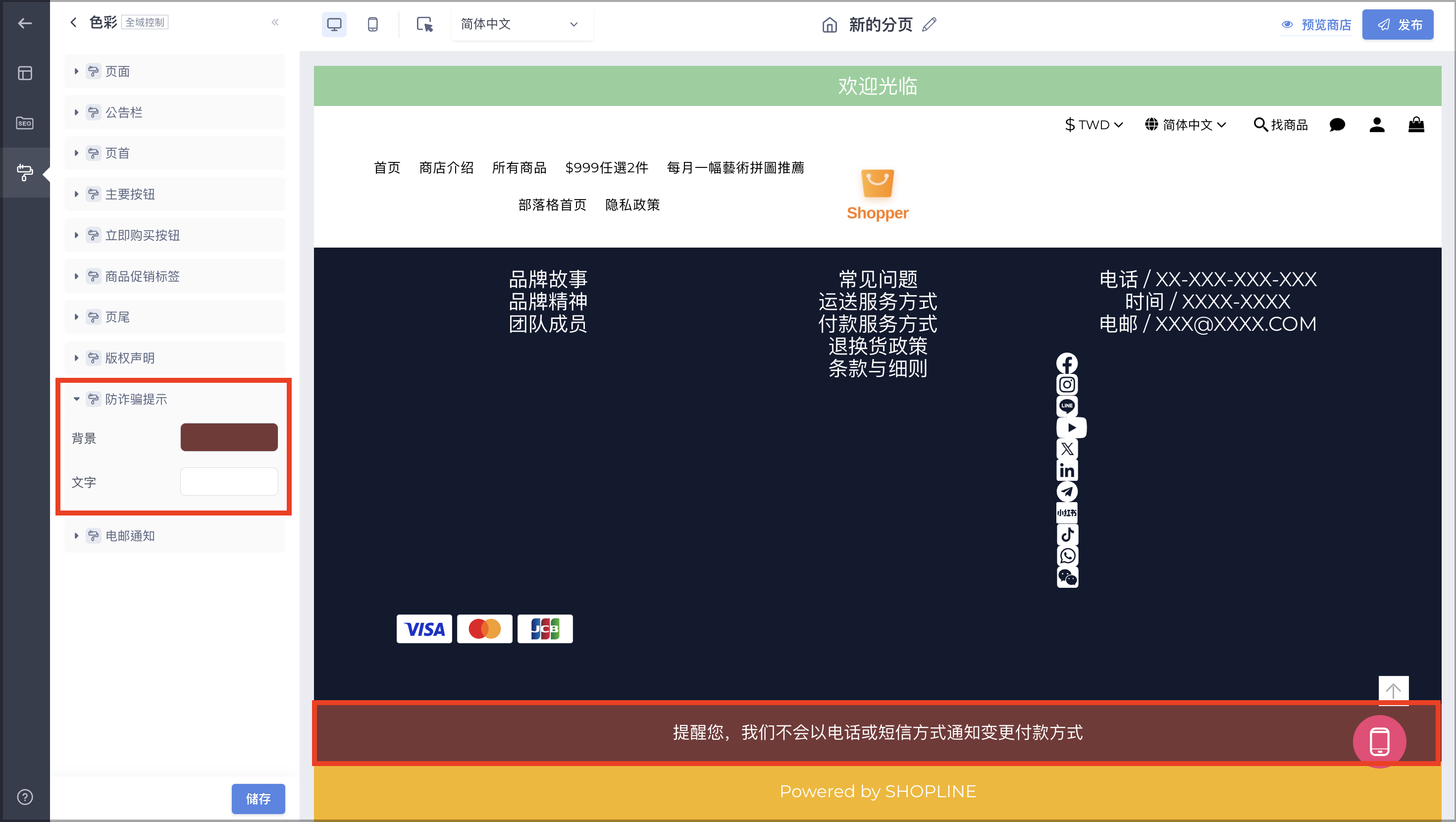Open the TWD currency dropdown
Image resolution: width=1456 pixels, height=822 pixels.
[1093, 124]
